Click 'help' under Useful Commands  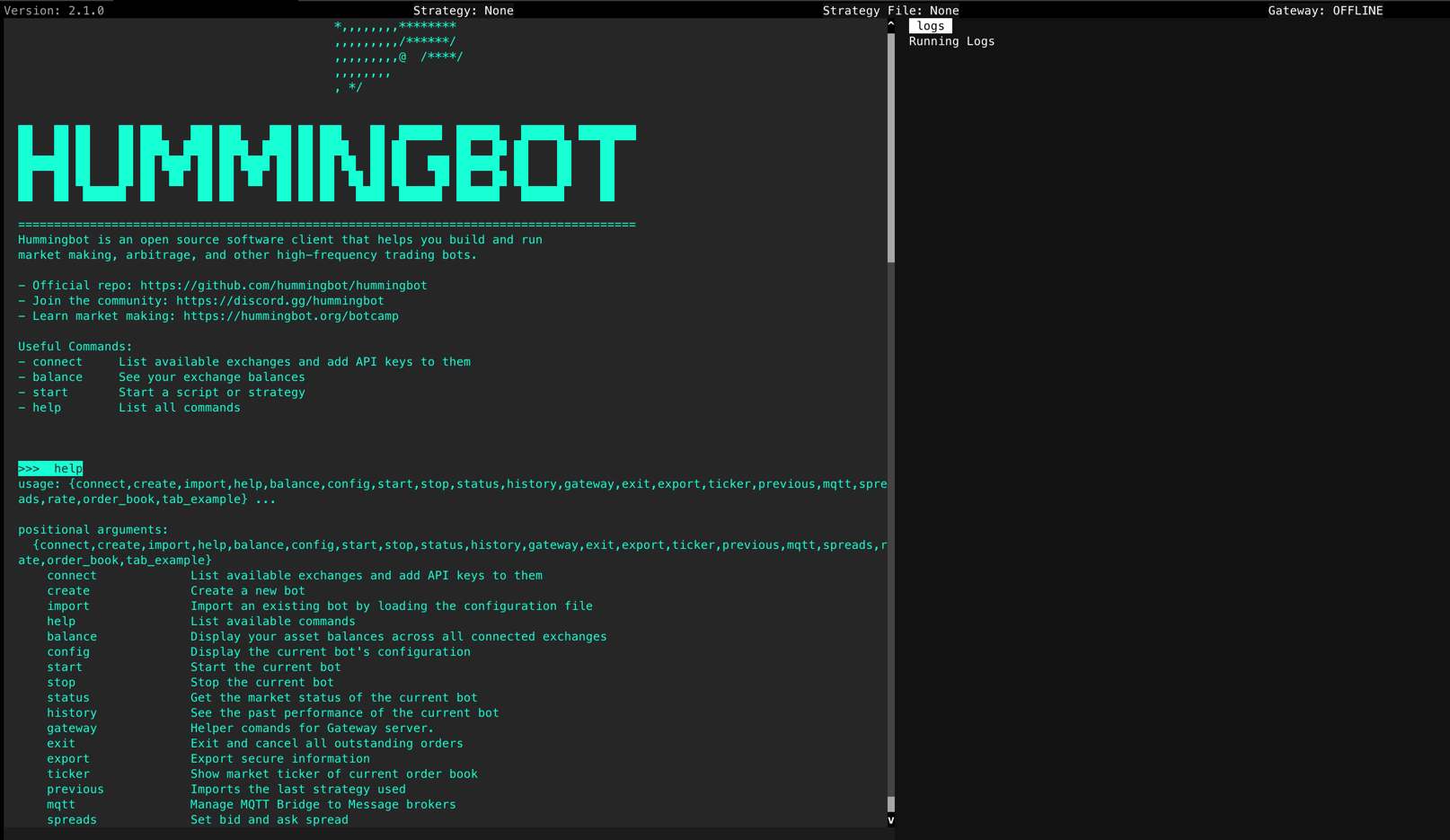tap(47, 408)
